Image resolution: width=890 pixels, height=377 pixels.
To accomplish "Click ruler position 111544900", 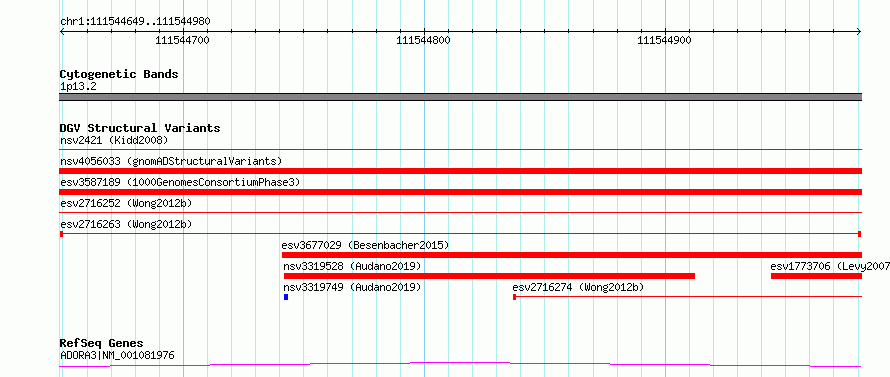I will [665, 41].
